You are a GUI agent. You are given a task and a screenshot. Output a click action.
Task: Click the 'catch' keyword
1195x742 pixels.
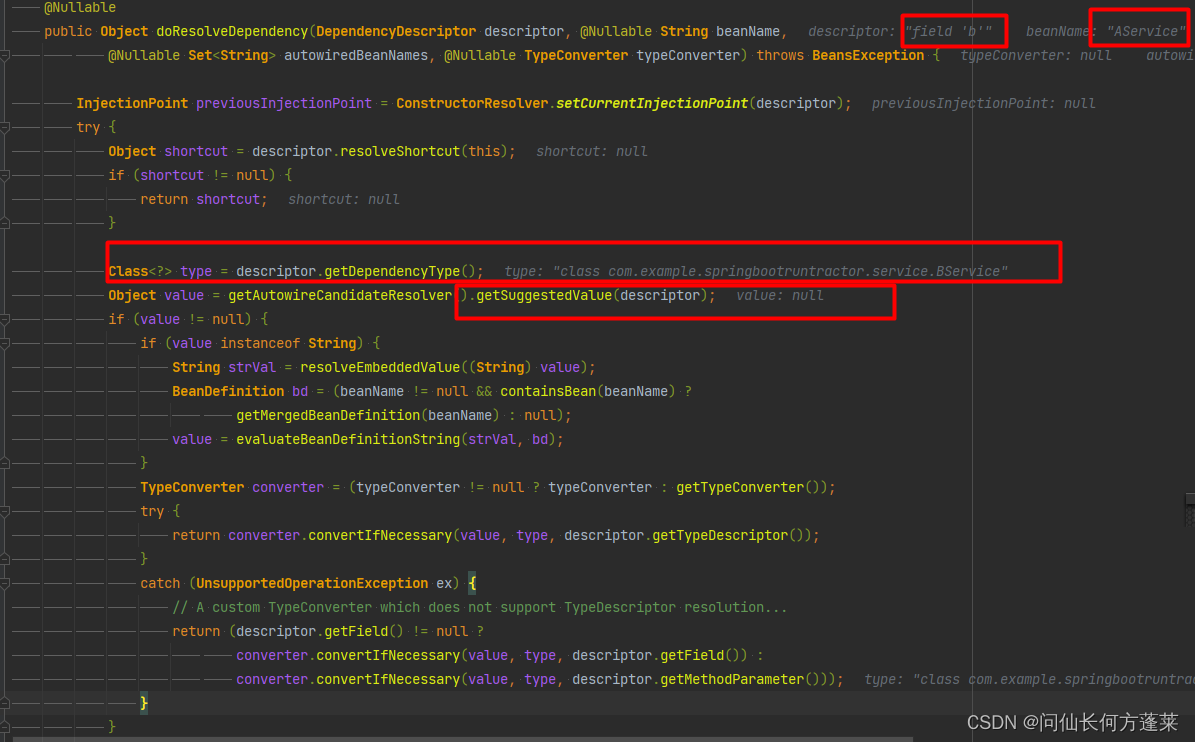point(160,584)
